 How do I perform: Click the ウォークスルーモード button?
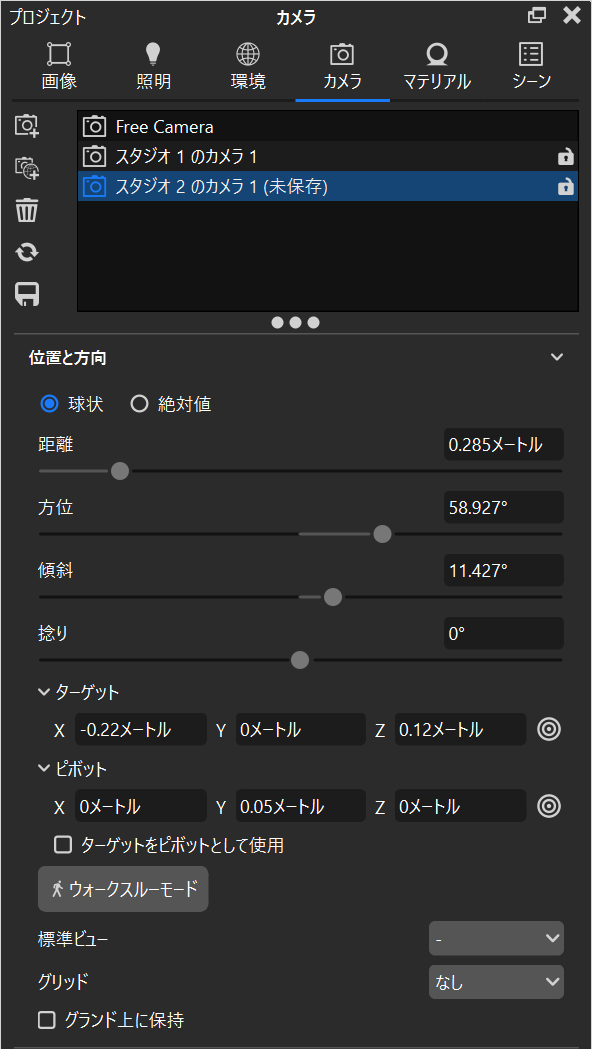click(123, 889)
